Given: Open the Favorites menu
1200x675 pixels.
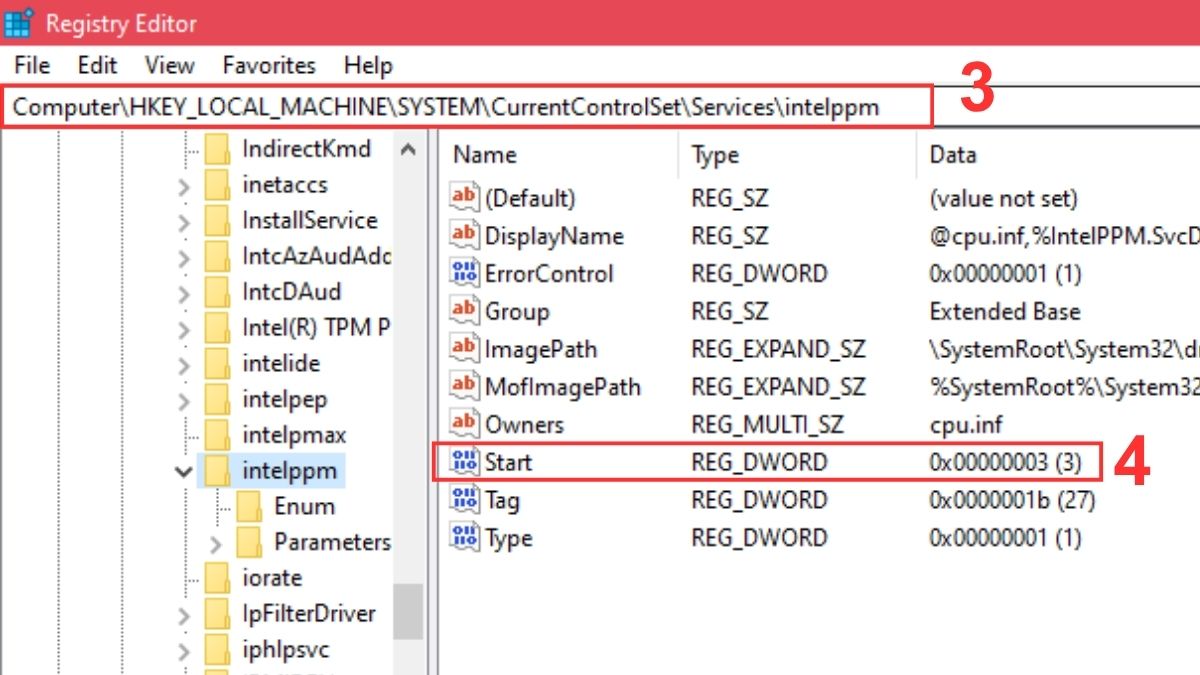Looking at the screenshot, I should point(269,66).
